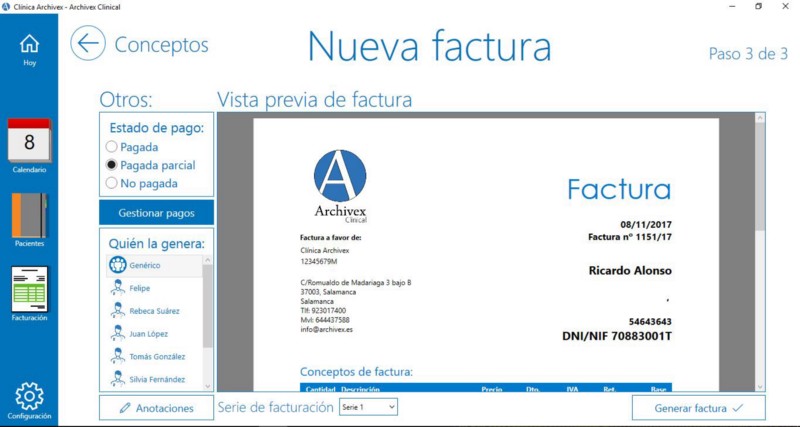Click 'Clínica Archivex' under Factura a favor de
The width and height of the screenshot is (800, 427).
coord(325,250)
